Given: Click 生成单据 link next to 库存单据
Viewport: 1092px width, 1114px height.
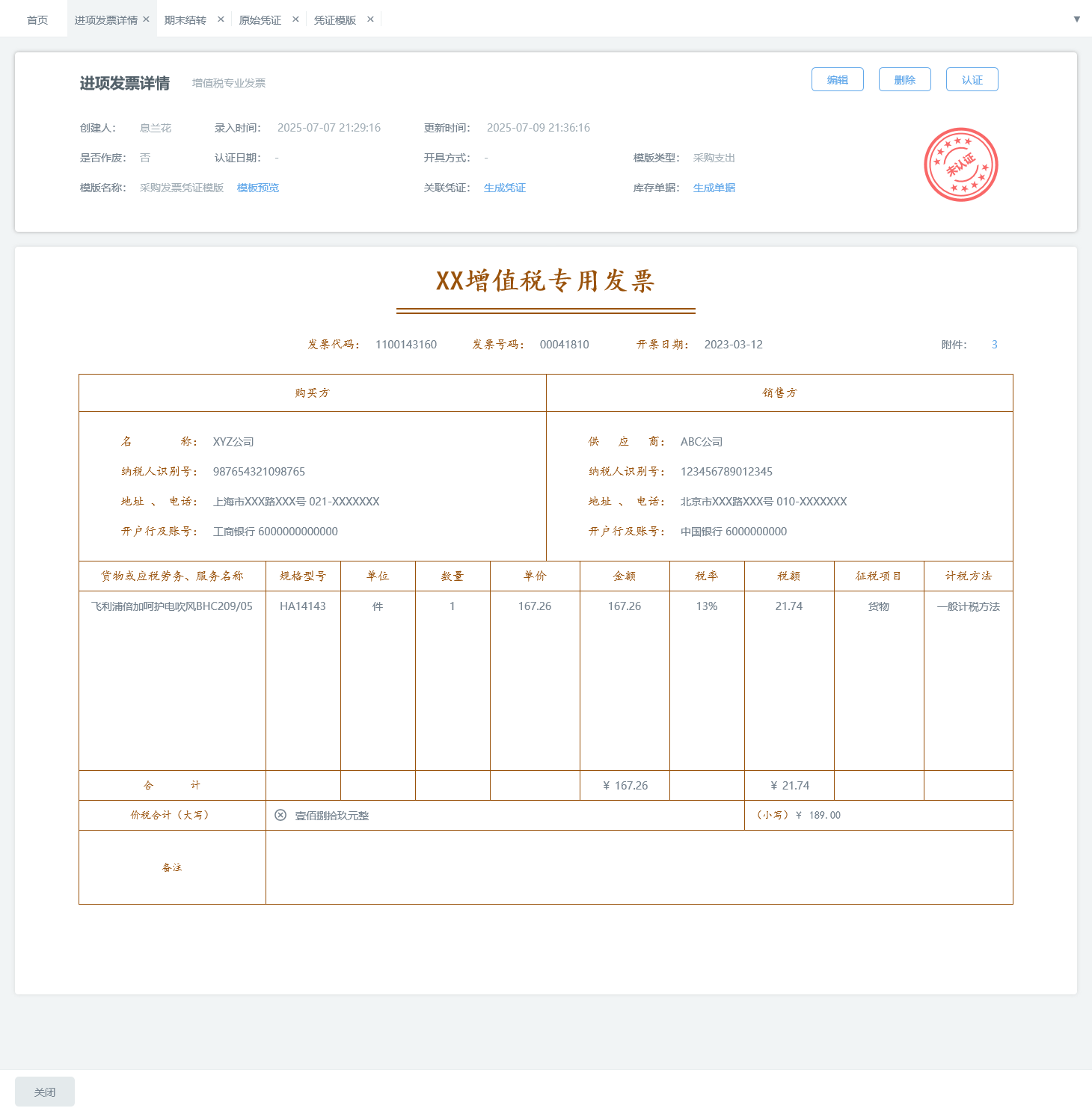Looking at the screenshot, I should tap(714, 188).
